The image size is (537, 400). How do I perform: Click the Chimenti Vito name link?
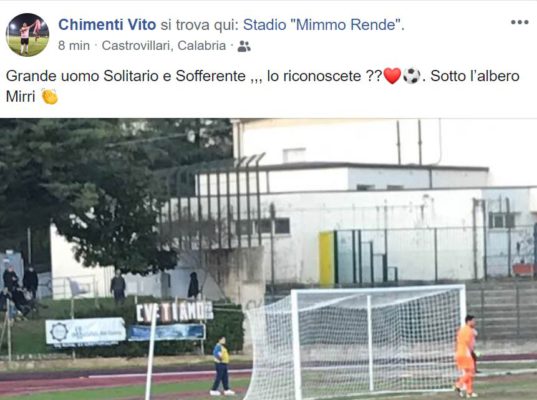point(107,25)
